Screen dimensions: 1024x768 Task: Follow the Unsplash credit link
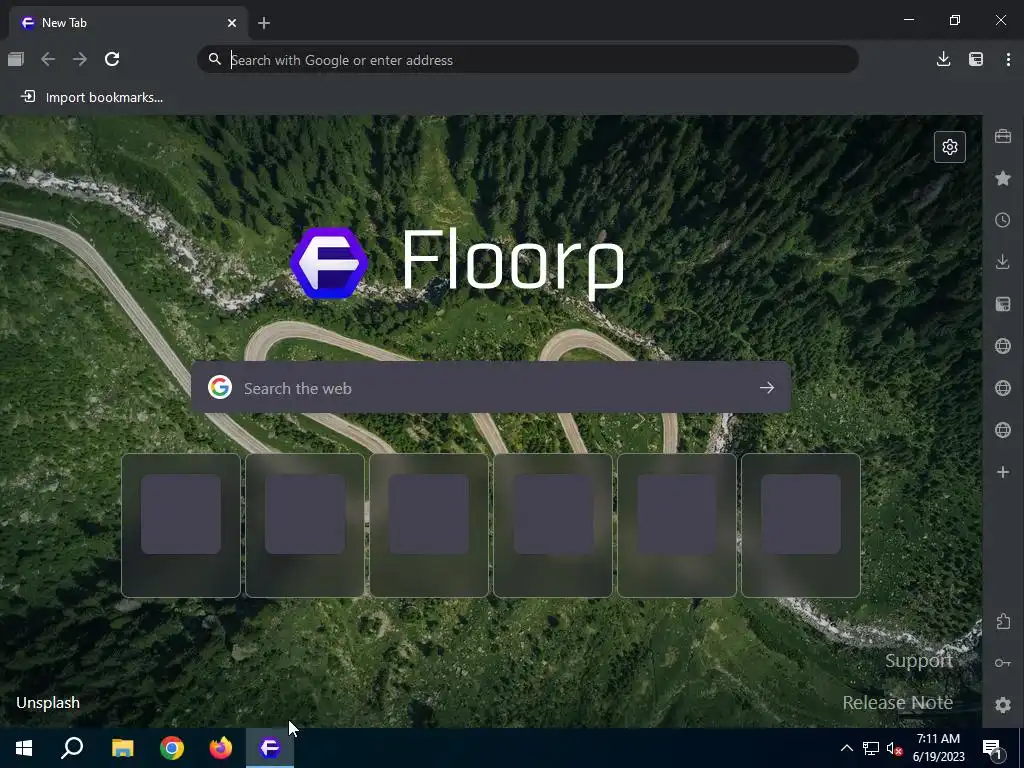pyautogui.click(x=48, y=703)
